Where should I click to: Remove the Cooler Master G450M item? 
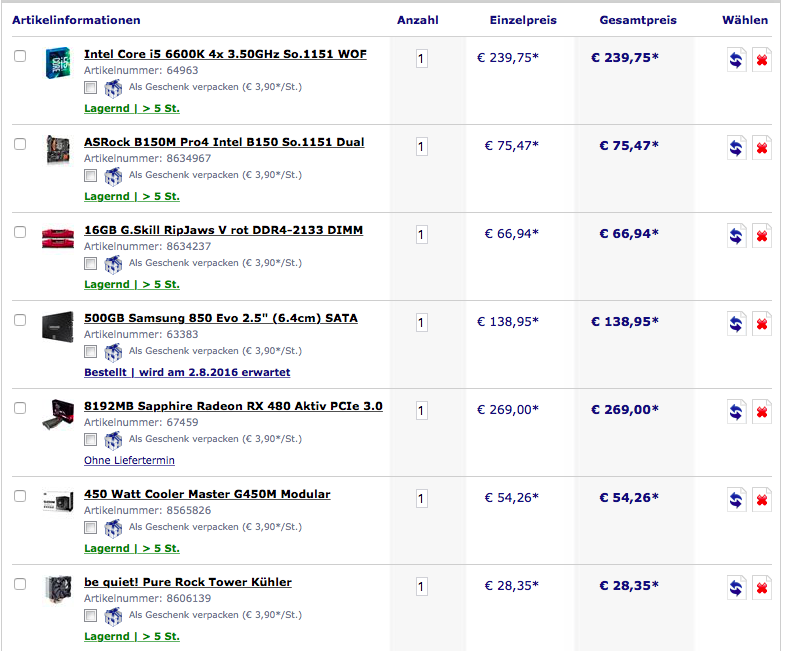coord(761,499)
